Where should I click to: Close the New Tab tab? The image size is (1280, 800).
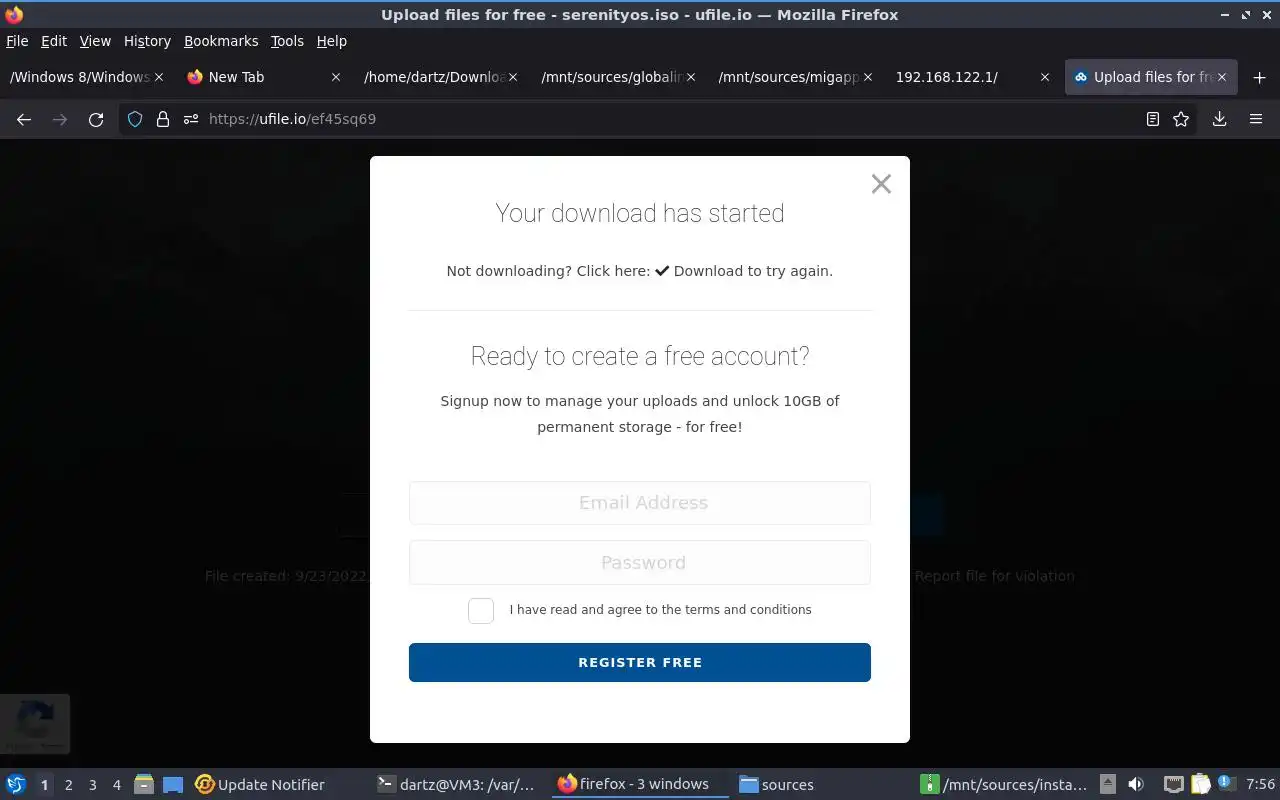[x=336, y=77]
